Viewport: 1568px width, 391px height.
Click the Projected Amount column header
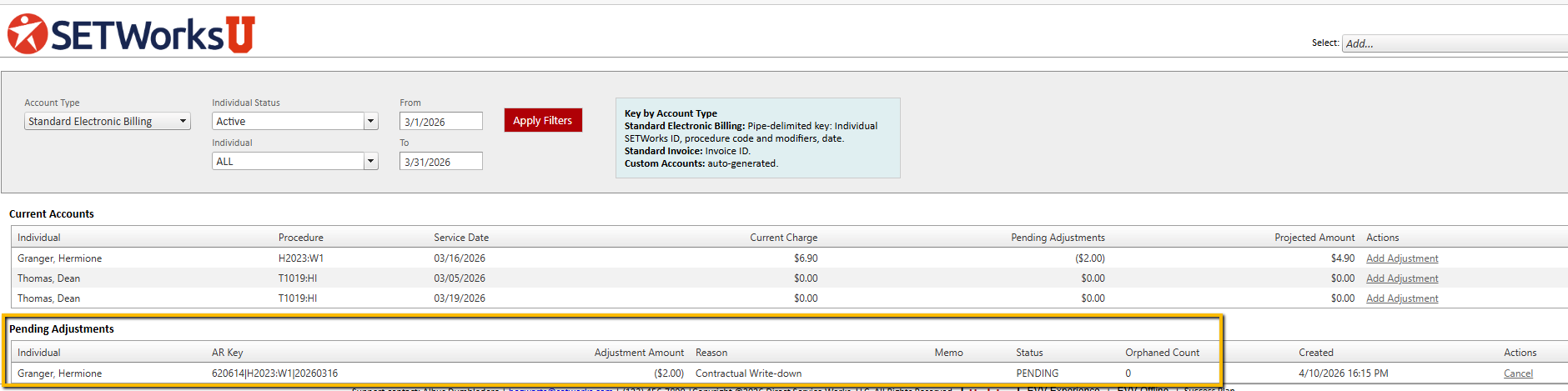pos(1314,238)
